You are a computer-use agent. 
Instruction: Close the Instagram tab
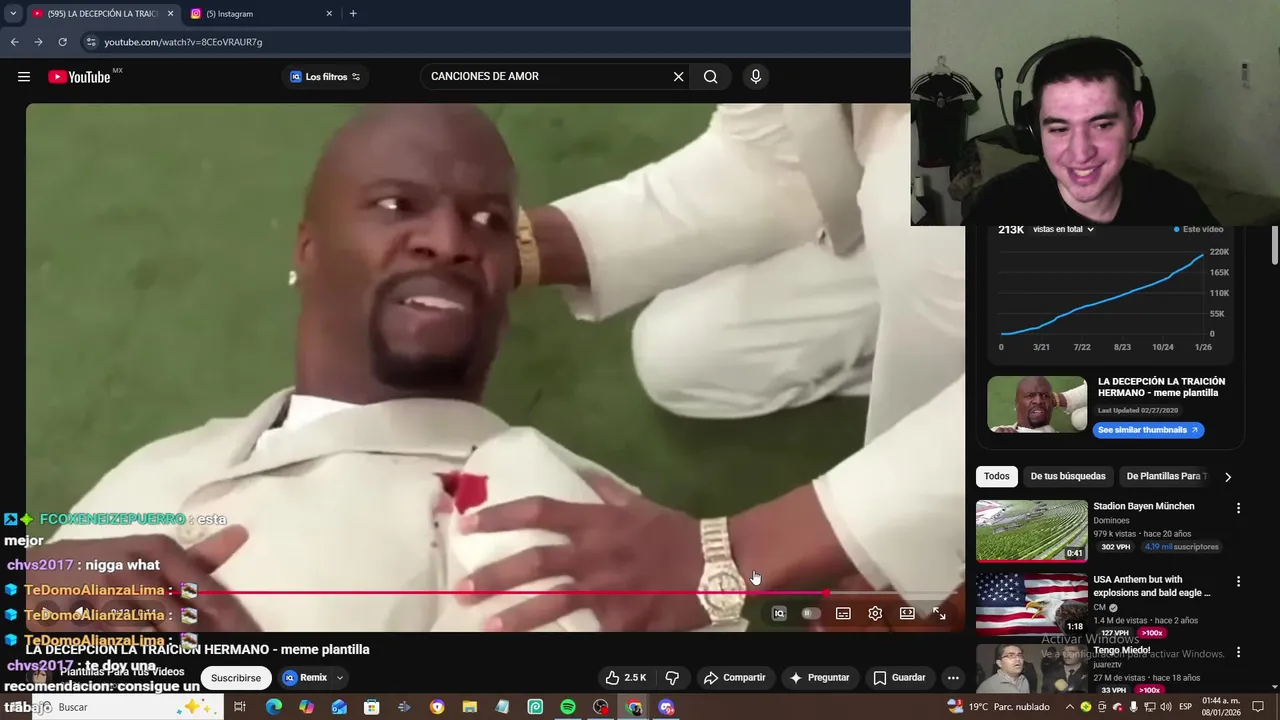[329, 14]
